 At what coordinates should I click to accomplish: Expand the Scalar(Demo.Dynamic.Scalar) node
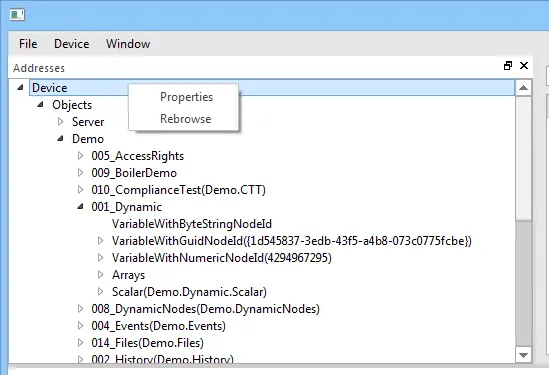pos(100,291)
